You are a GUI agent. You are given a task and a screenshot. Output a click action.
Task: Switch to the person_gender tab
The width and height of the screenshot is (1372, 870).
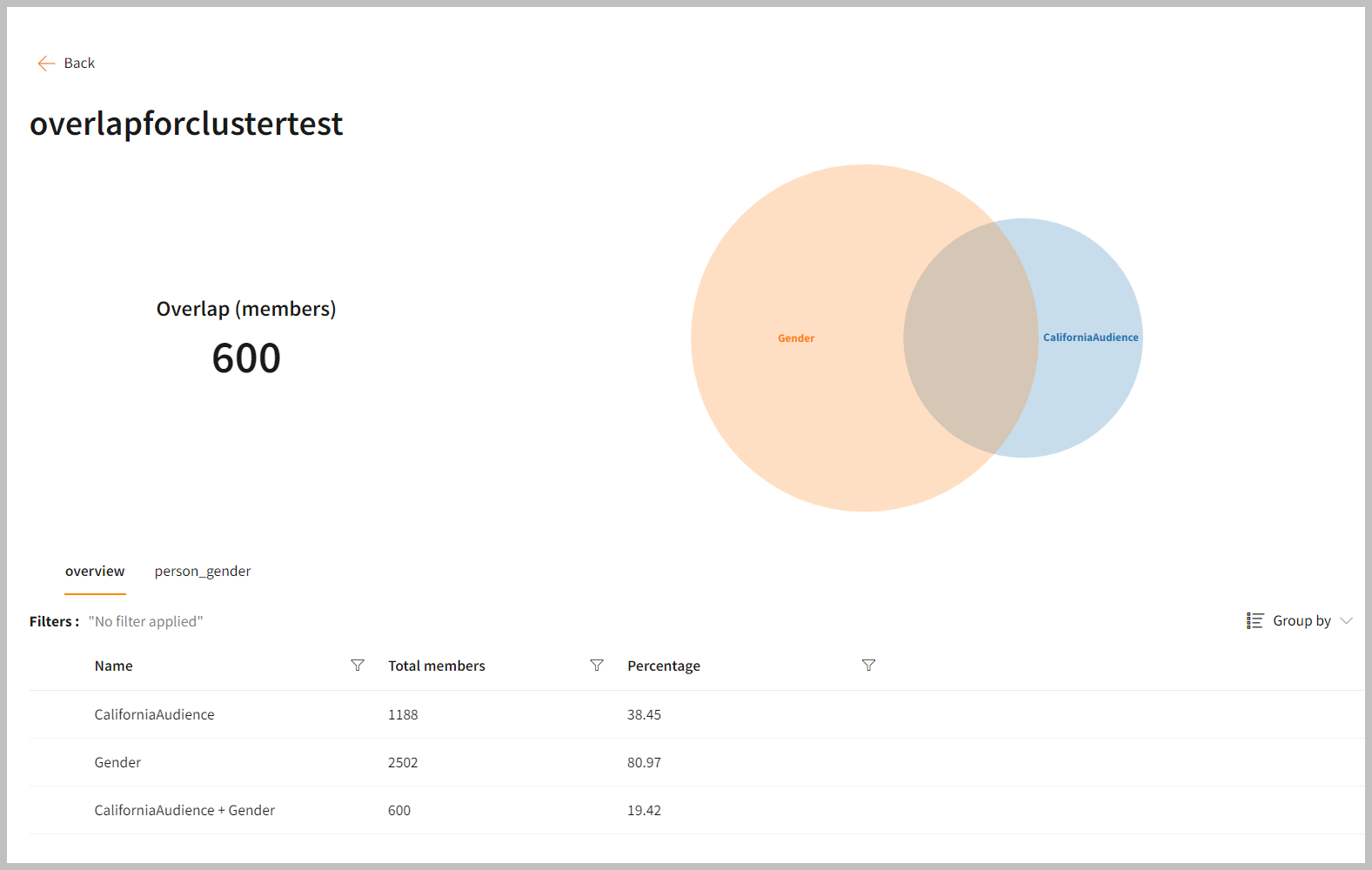203,572
